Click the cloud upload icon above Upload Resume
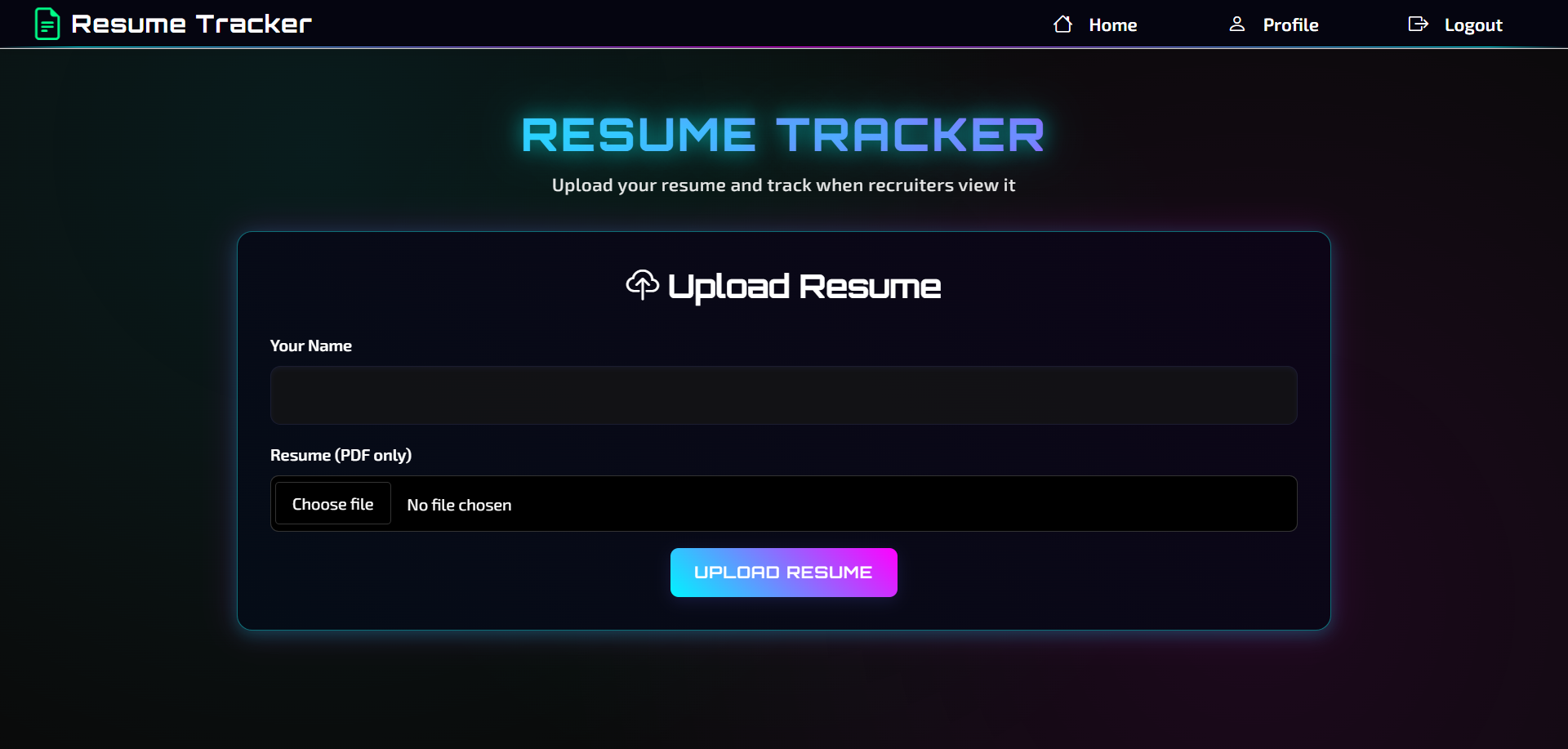1568x749 pixels. pyautogui.click(x=642, y=285)
